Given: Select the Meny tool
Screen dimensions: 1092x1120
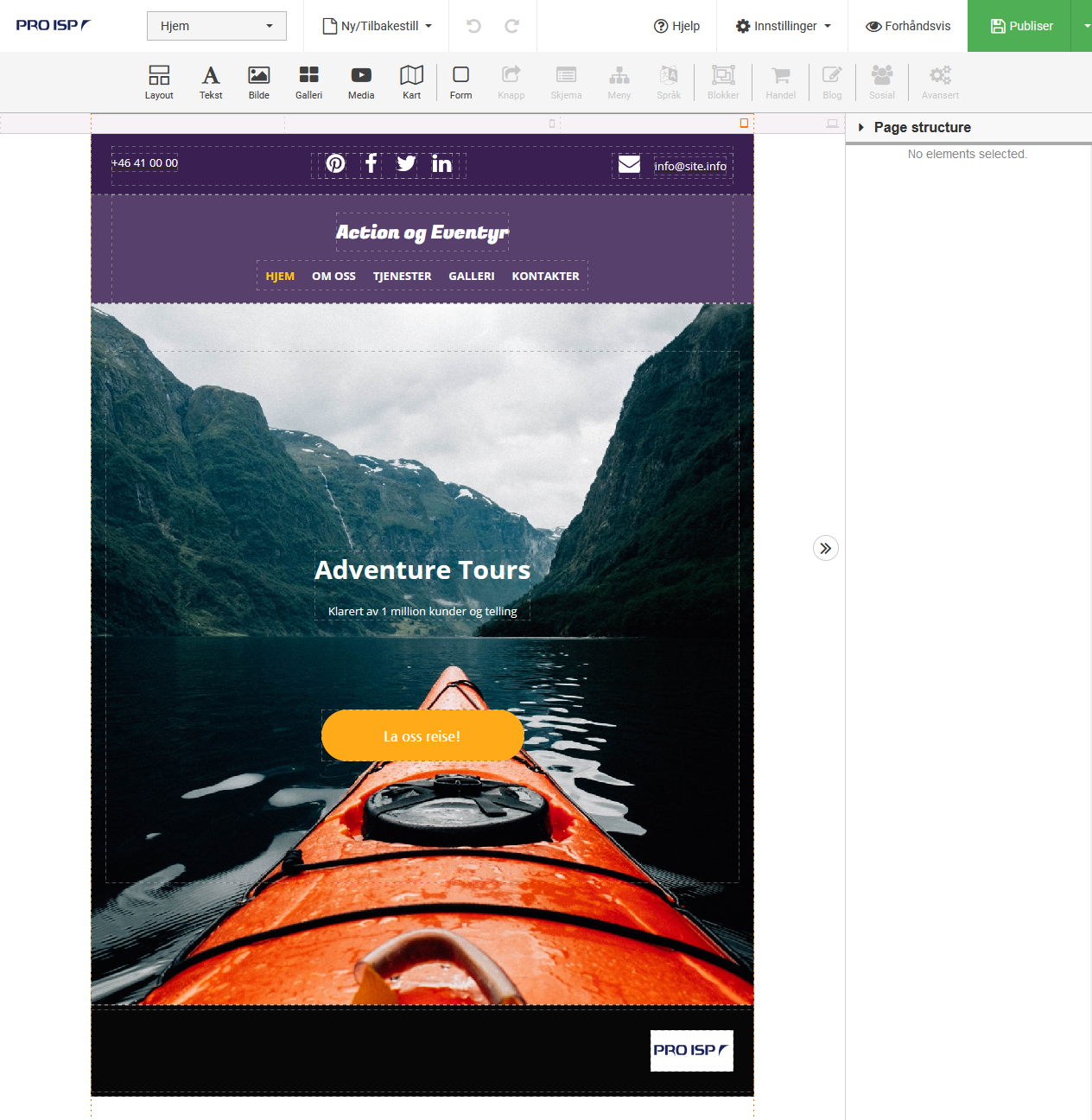Looking at the screenshot, I should [619, 83].
